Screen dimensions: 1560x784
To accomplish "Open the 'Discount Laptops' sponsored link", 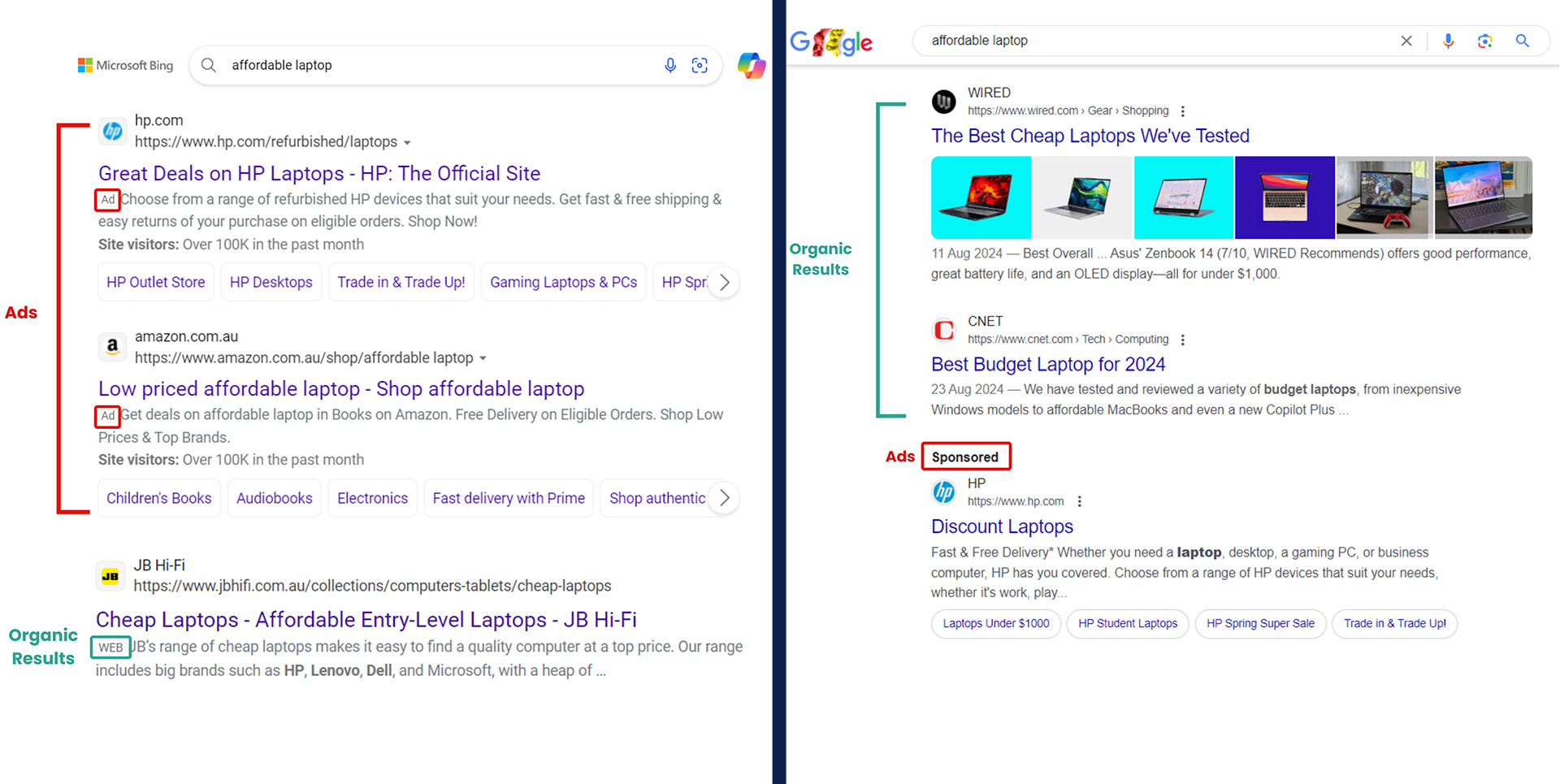I will point(1002,526).
